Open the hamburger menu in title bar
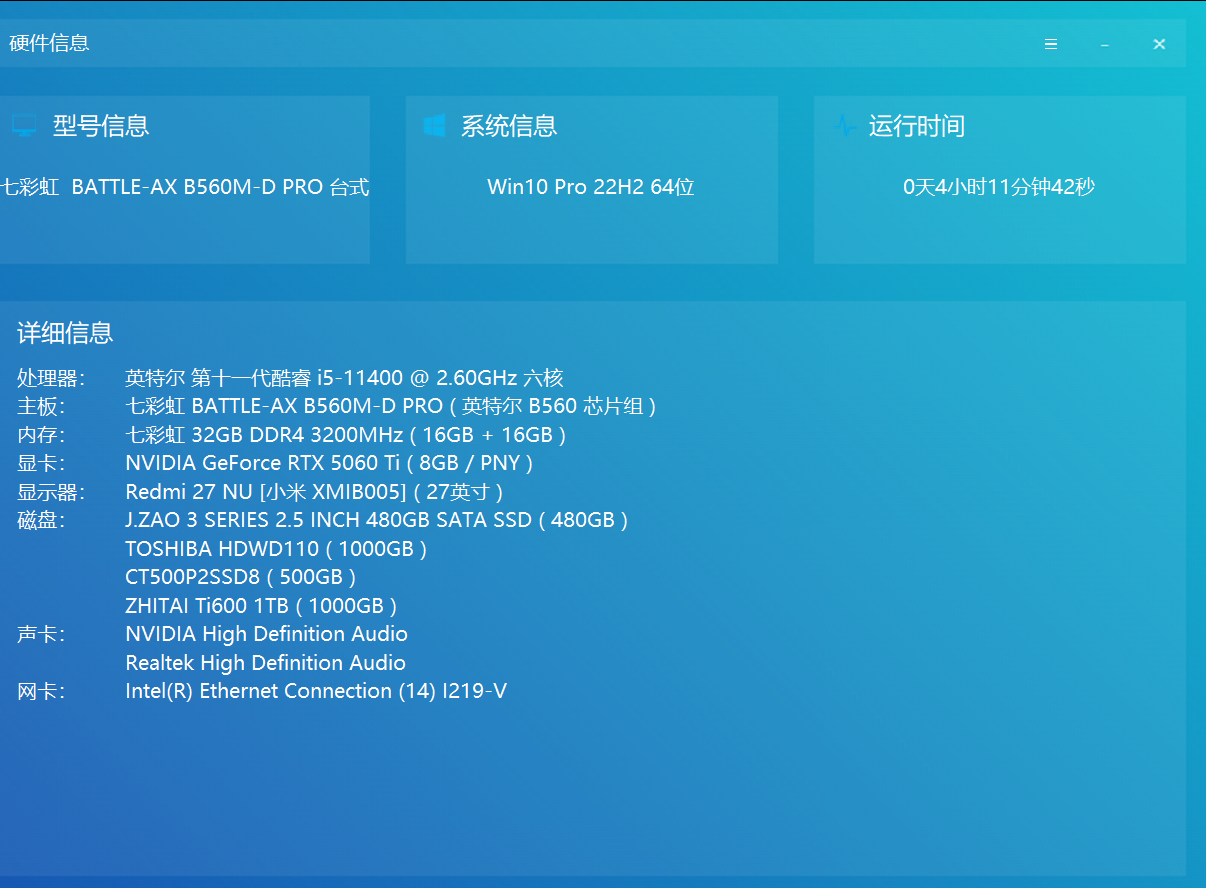Screen dimensions: 1206x888 pyautogui.click(x=1051, y=44)
